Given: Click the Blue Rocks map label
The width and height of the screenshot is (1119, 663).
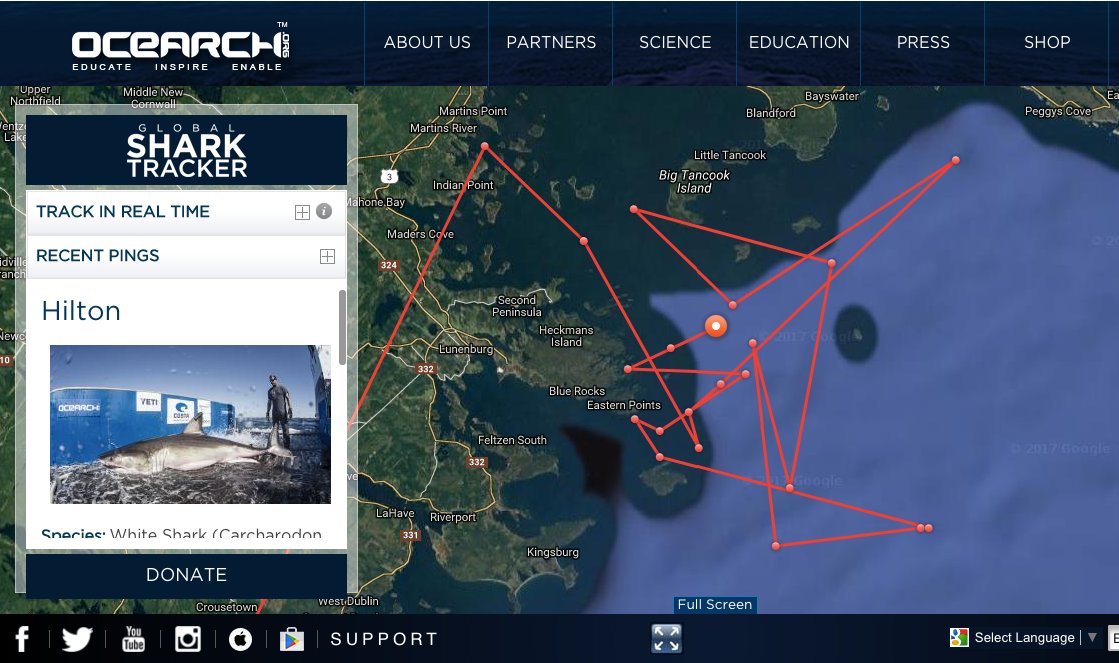Looking at the screenshot, I should [577, 391].
